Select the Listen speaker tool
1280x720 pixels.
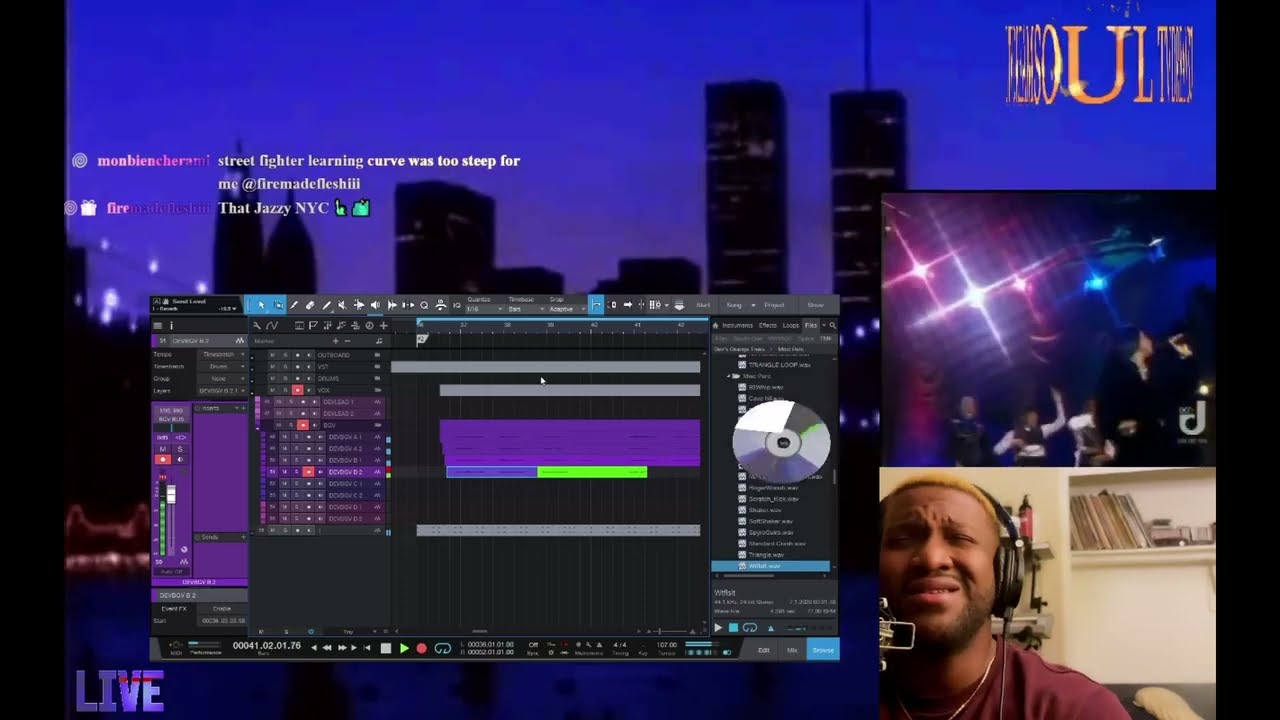click(x=375, y=305)
